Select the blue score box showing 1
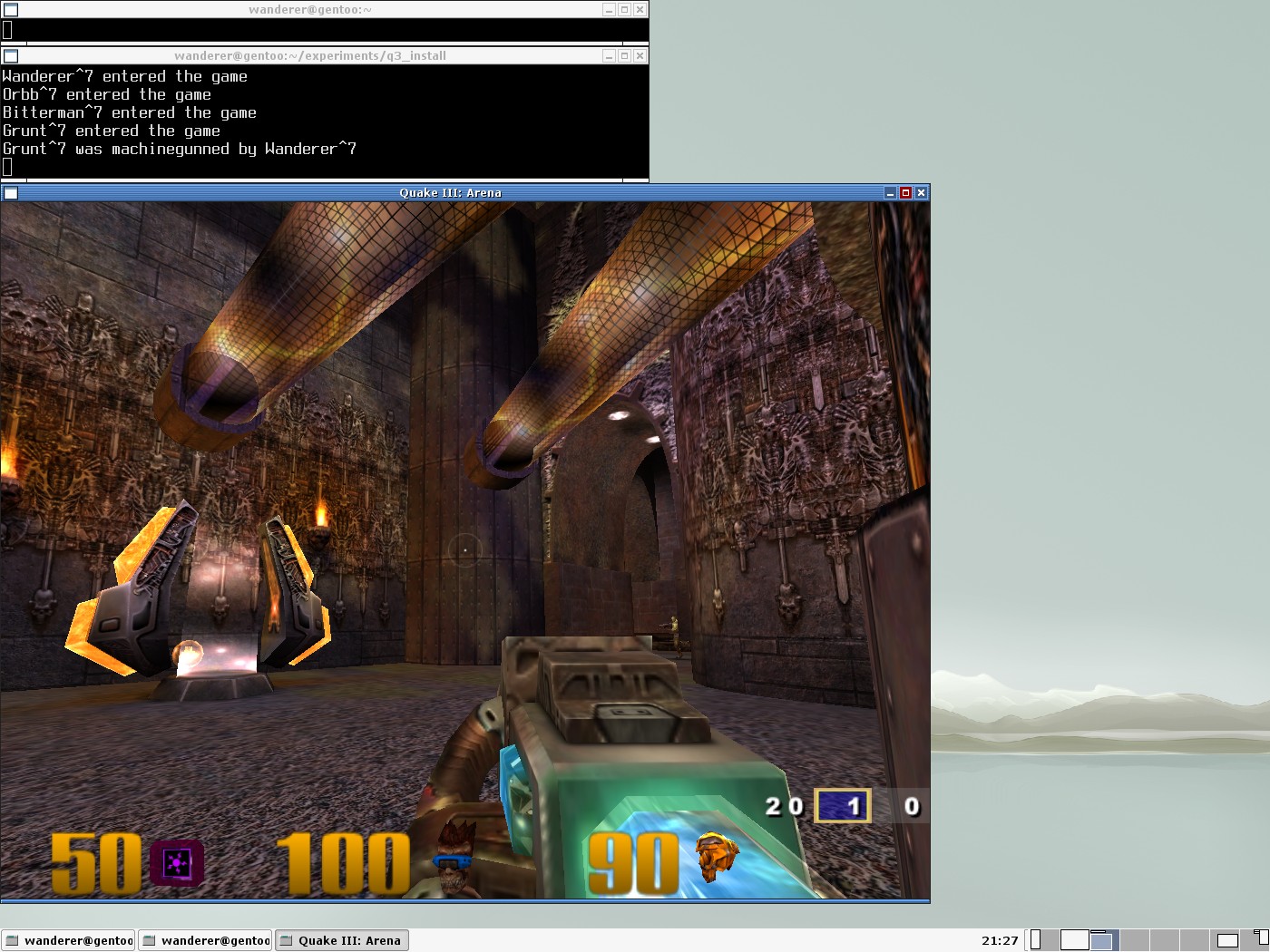 point(843,806)
